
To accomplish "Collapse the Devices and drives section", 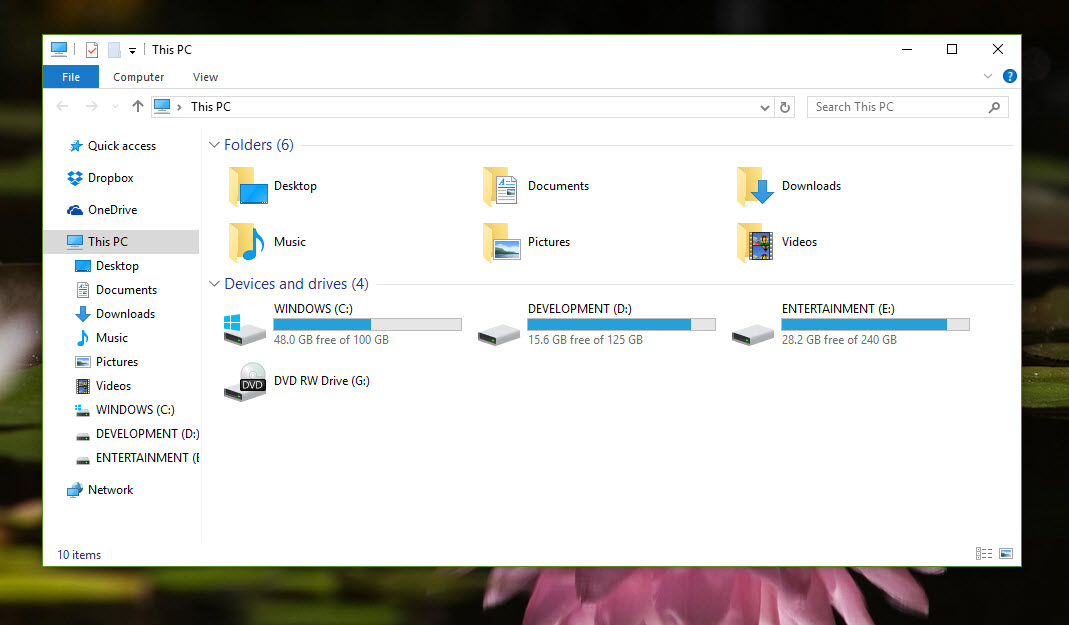I will [x=214, y=283].
